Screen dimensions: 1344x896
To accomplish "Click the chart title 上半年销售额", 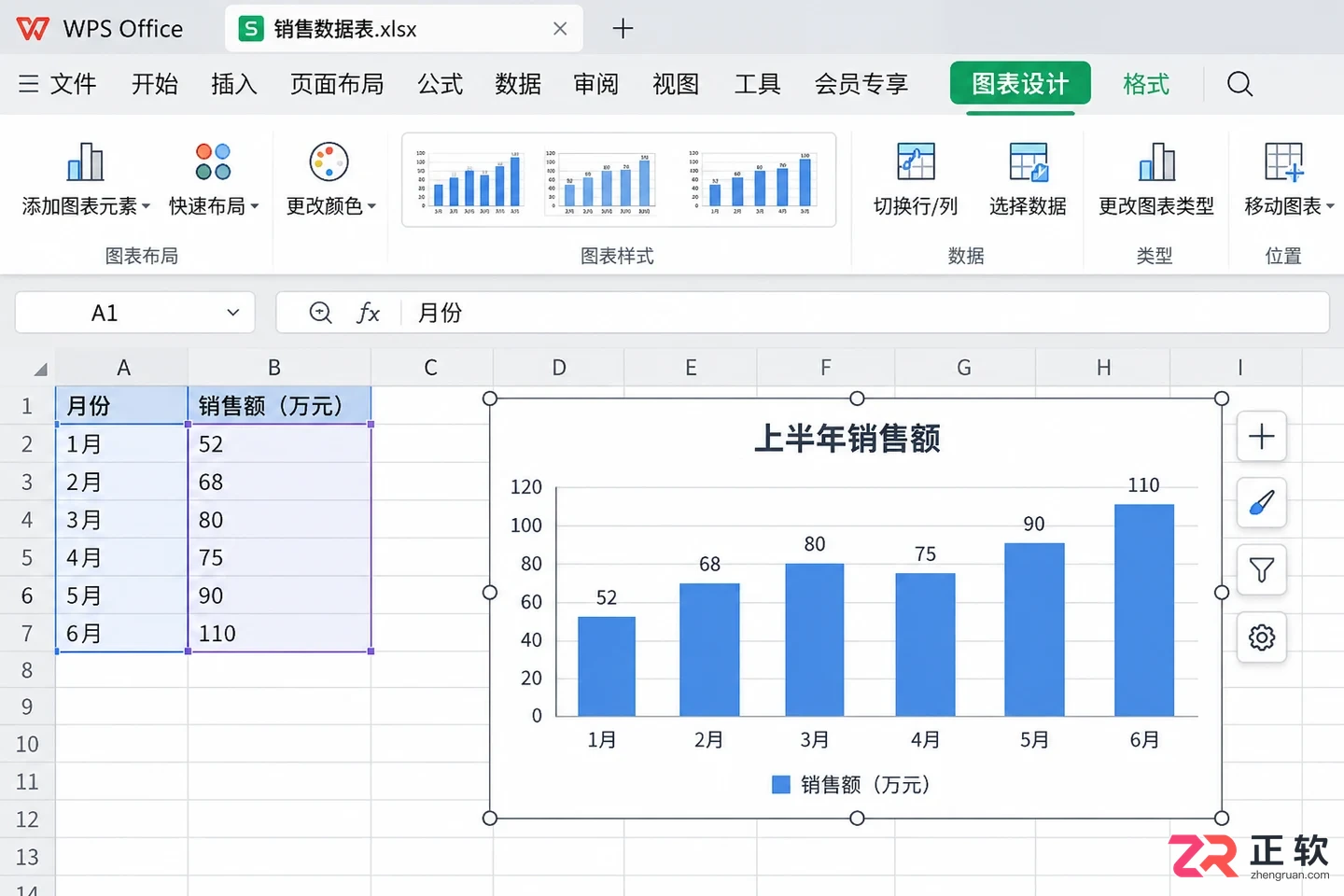I will coord(847,438).
